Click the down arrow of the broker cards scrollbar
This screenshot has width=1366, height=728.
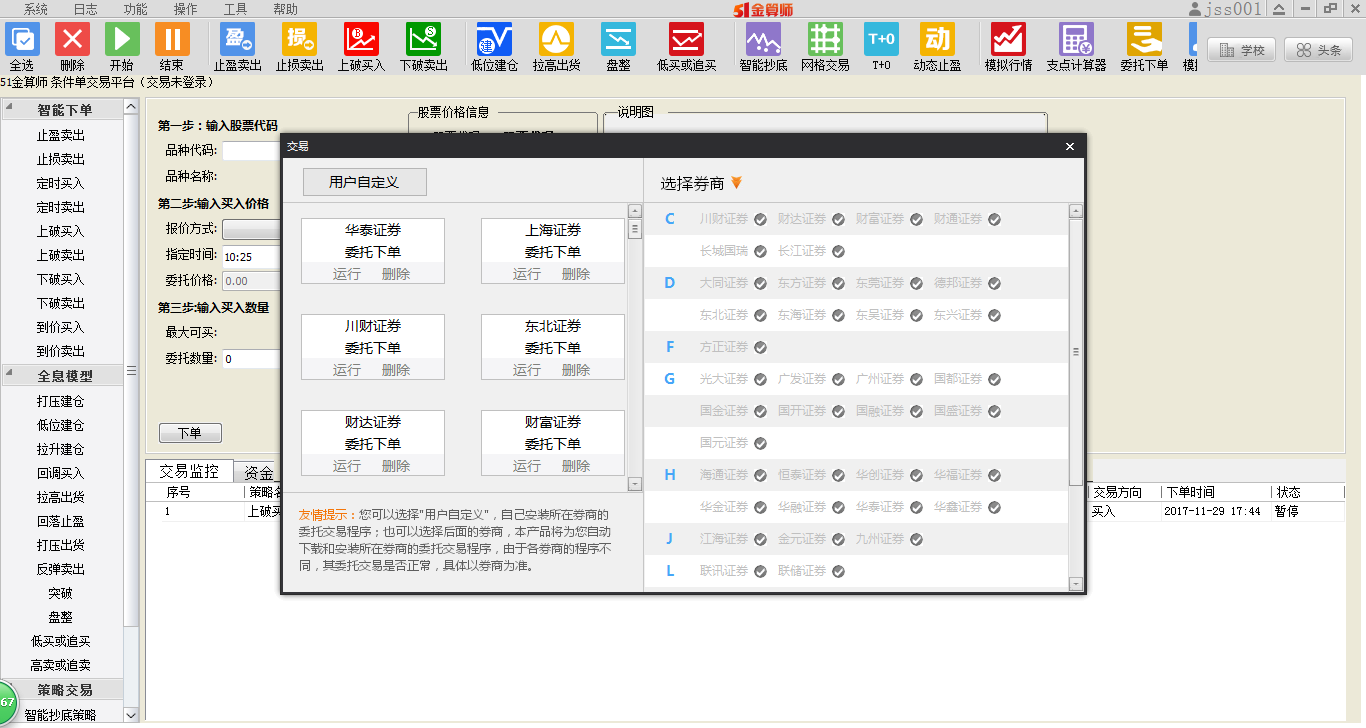tap(634, 484)
